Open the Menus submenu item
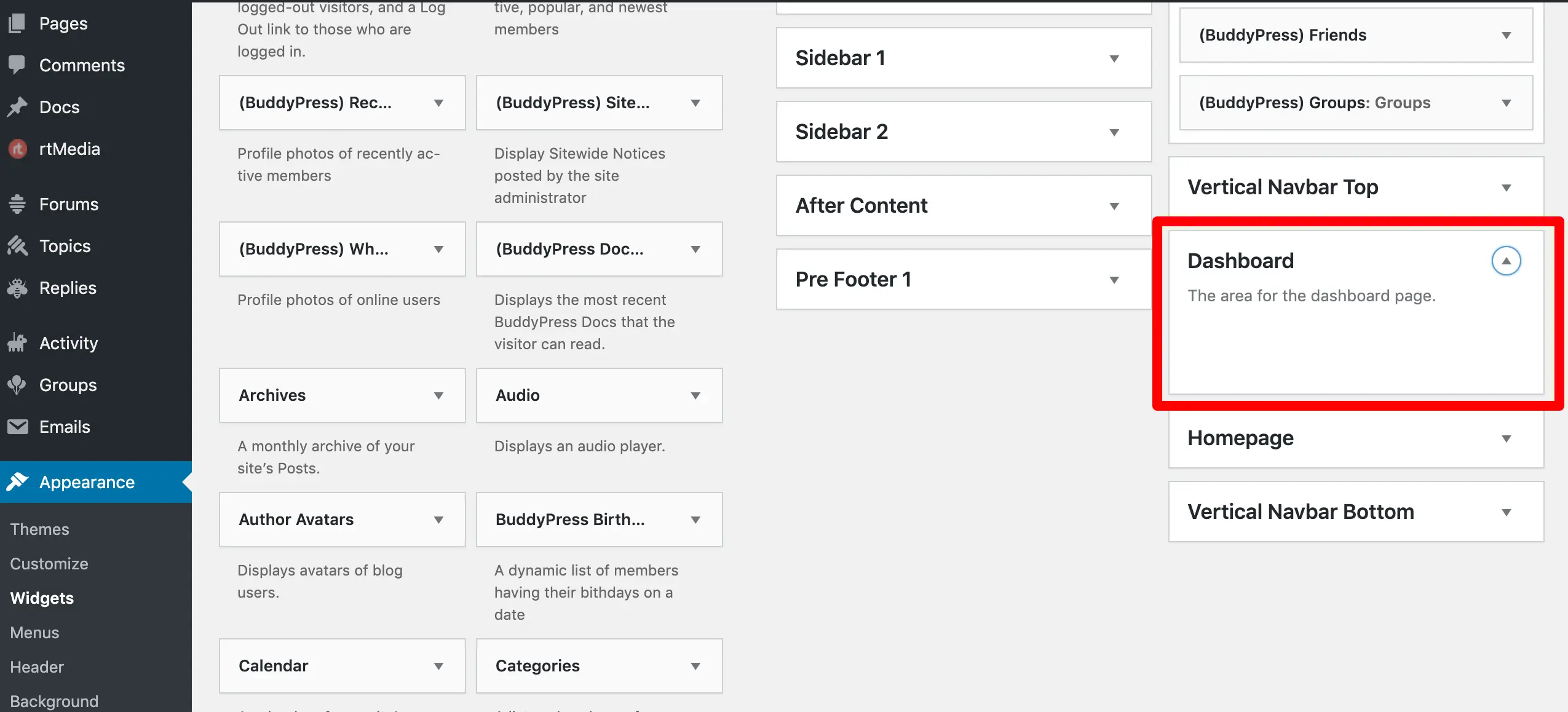 click(34, 633)
